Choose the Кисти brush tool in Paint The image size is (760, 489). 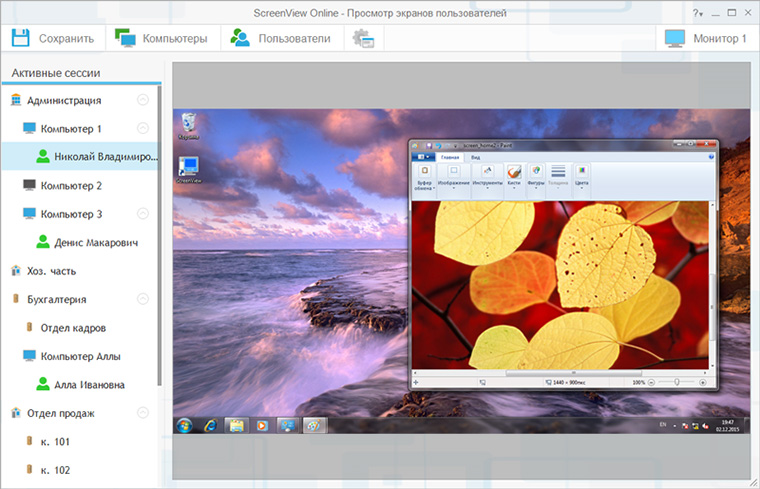(x=514, y=175)
